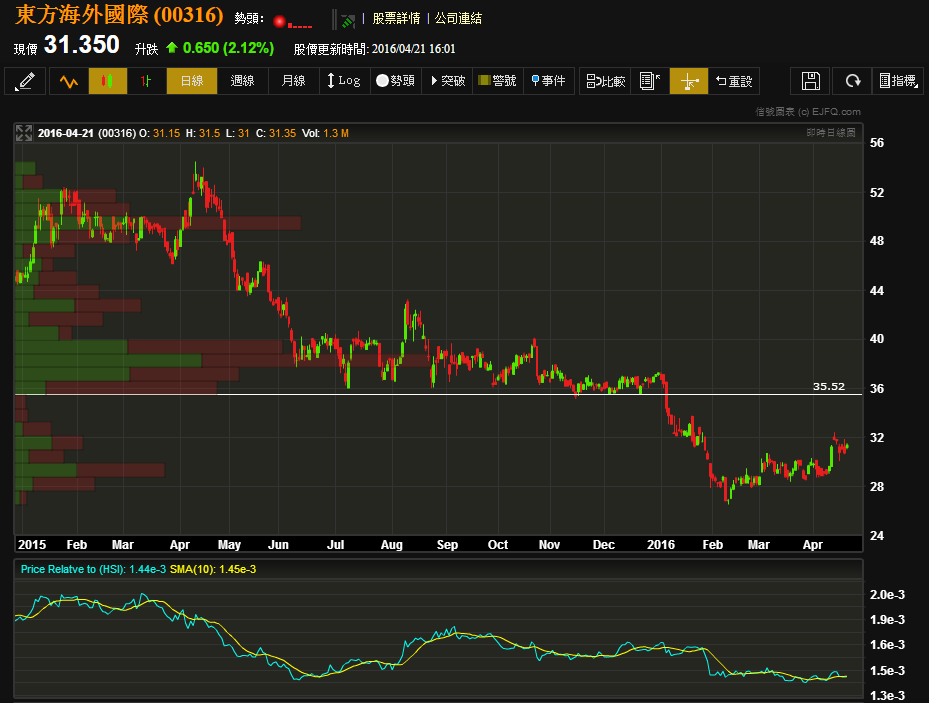Open the 比較 compare tool
This screenshot has height=703, width=929.
point(605,81)
